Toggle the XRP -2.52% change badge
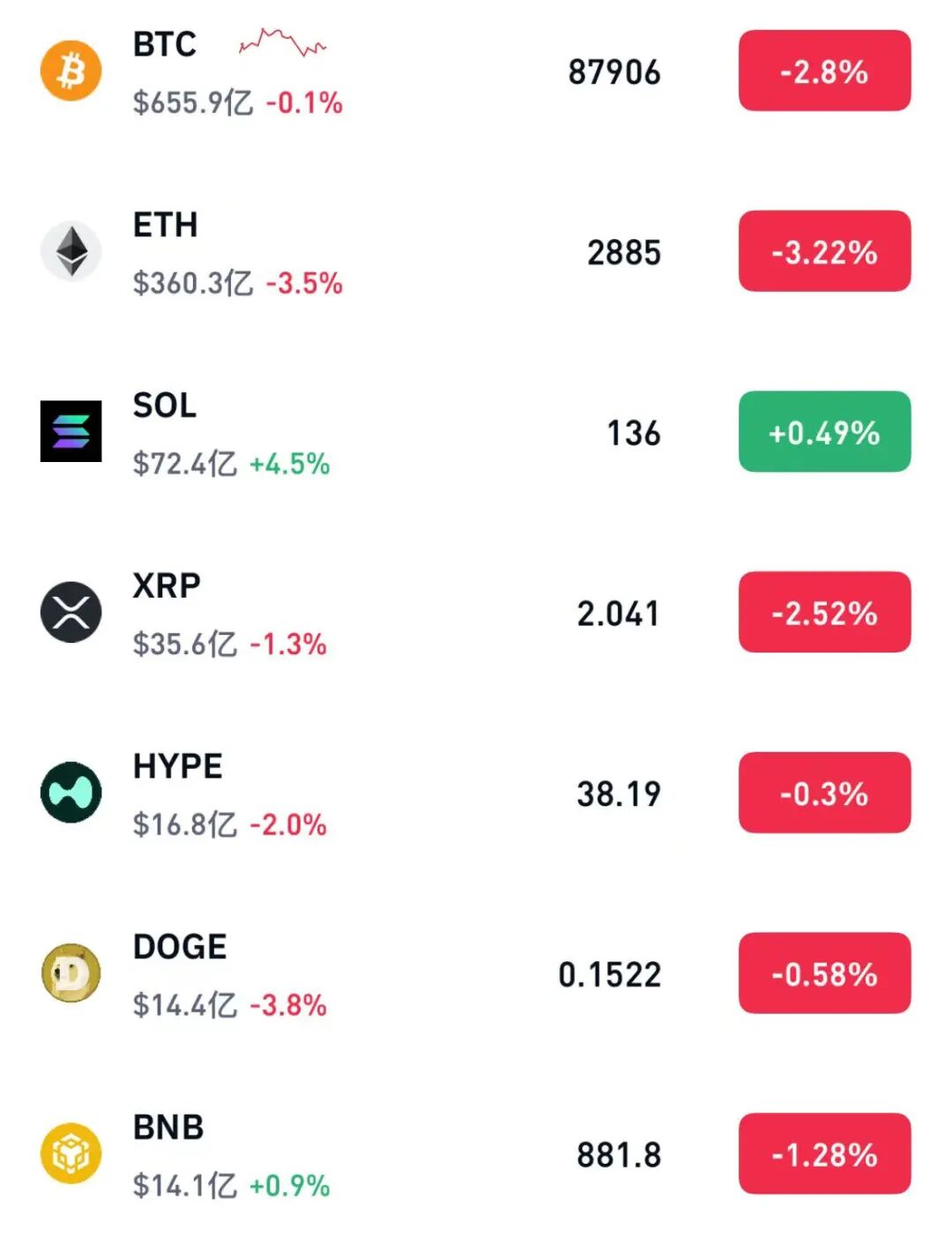 coord(824,612)
